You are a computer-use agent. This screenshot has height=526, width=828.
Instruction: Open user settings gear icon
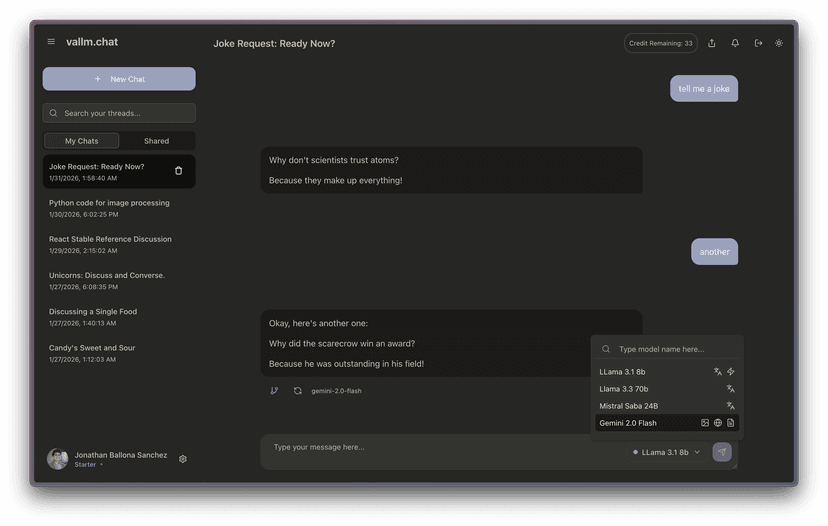click(183, 459)
